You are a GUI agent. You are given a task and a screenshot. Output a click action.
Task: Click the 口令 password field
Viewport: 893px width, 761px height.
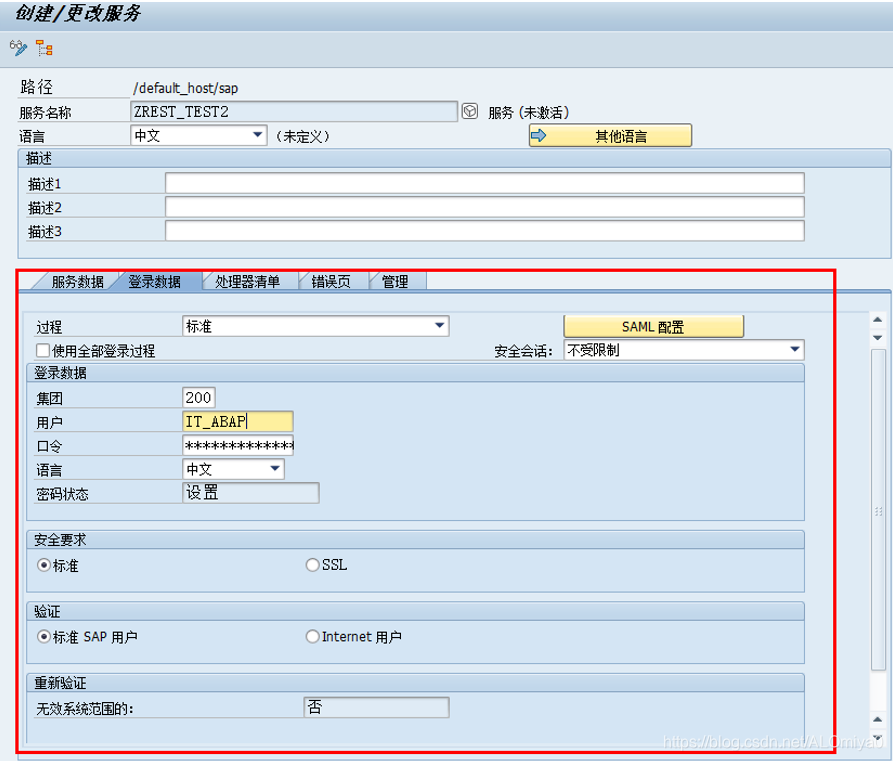[x=238, y=445]
